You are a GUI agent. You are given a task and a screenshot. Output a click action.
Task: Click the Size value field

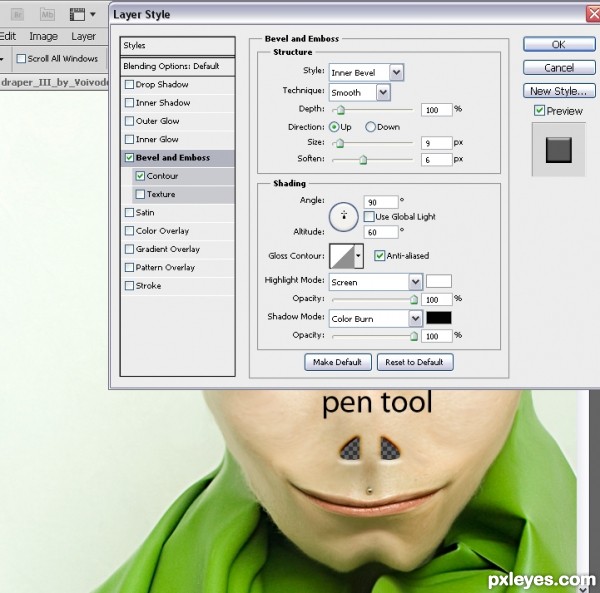pos(437,143)
